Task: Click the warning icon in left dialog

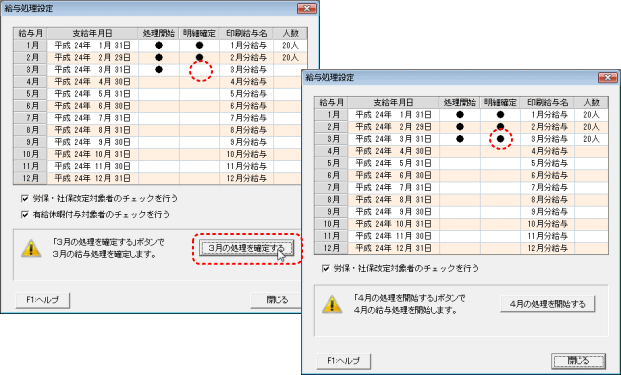Action: (x=31, y=249)
